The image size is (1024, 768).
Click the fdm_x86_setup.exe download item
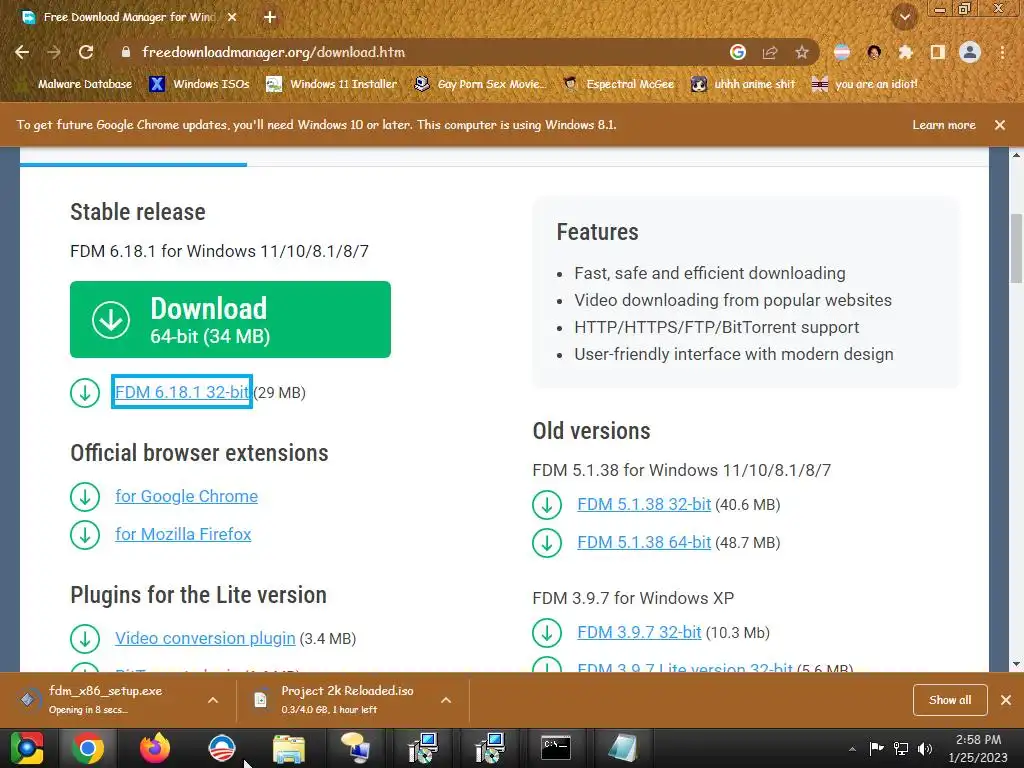point(104,699)
